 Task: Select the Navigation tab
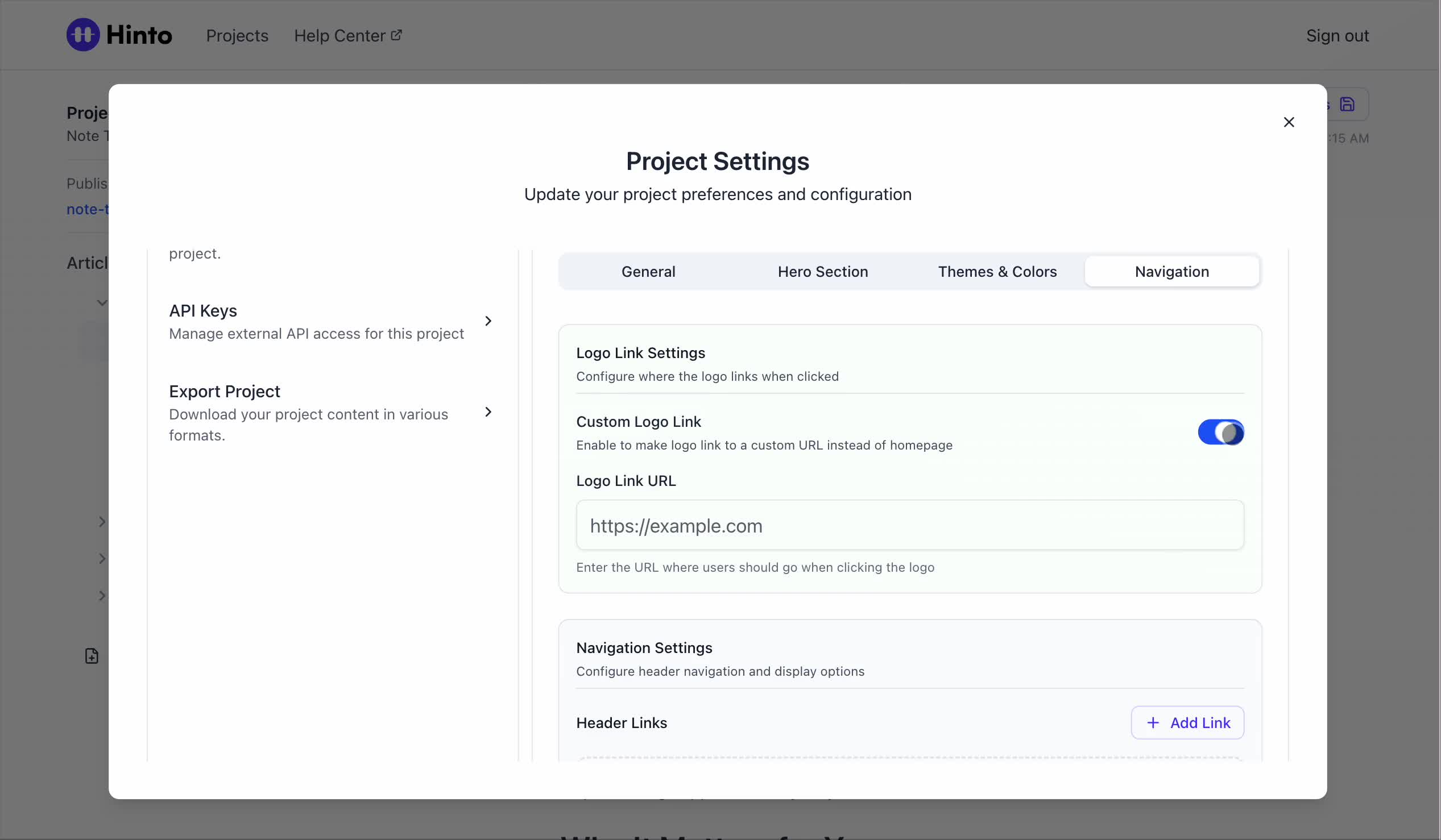tap(1171, 272)
